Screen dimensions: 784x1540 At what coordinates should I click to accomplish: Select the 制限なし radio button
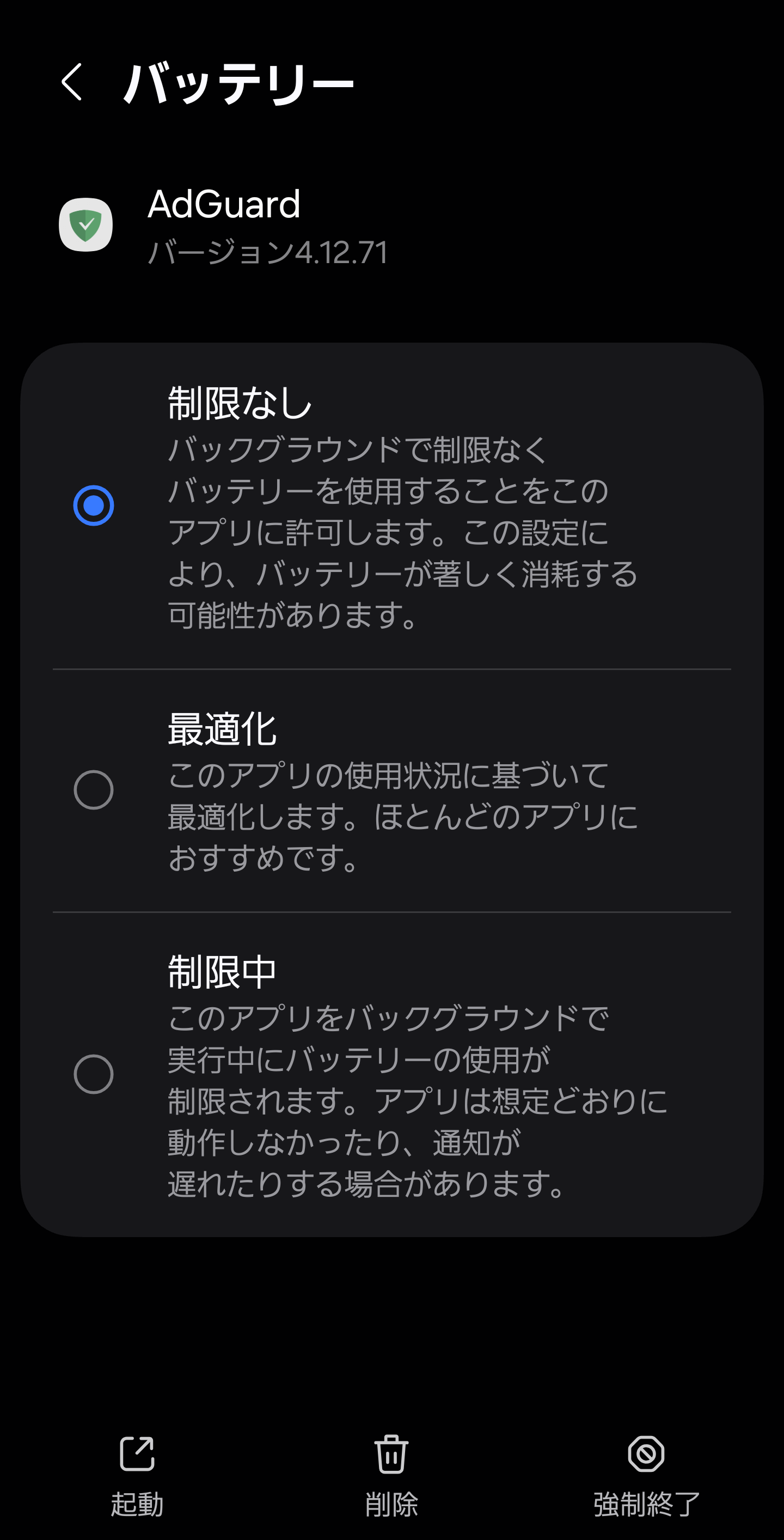(94, 505)
